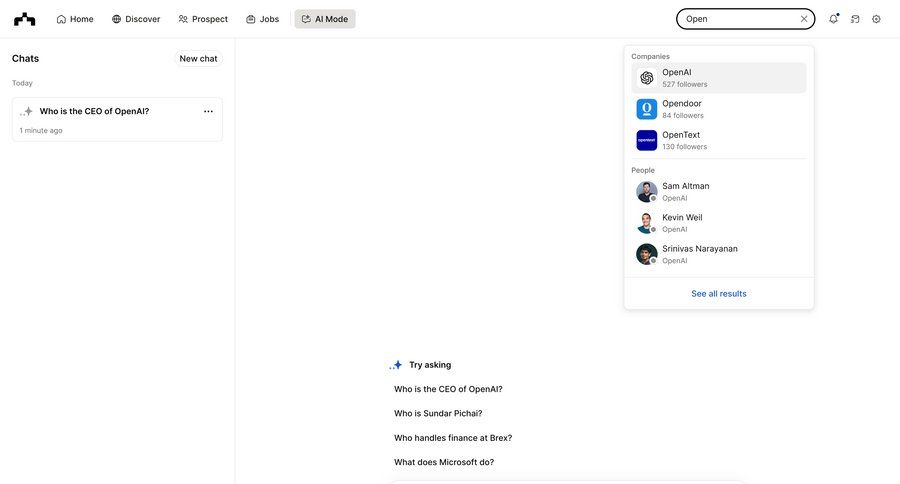Ask suggested 'Who is Sundar Pichai?' prompt
The width and height of the screenshot is (900, 484).
click(438, 413)
